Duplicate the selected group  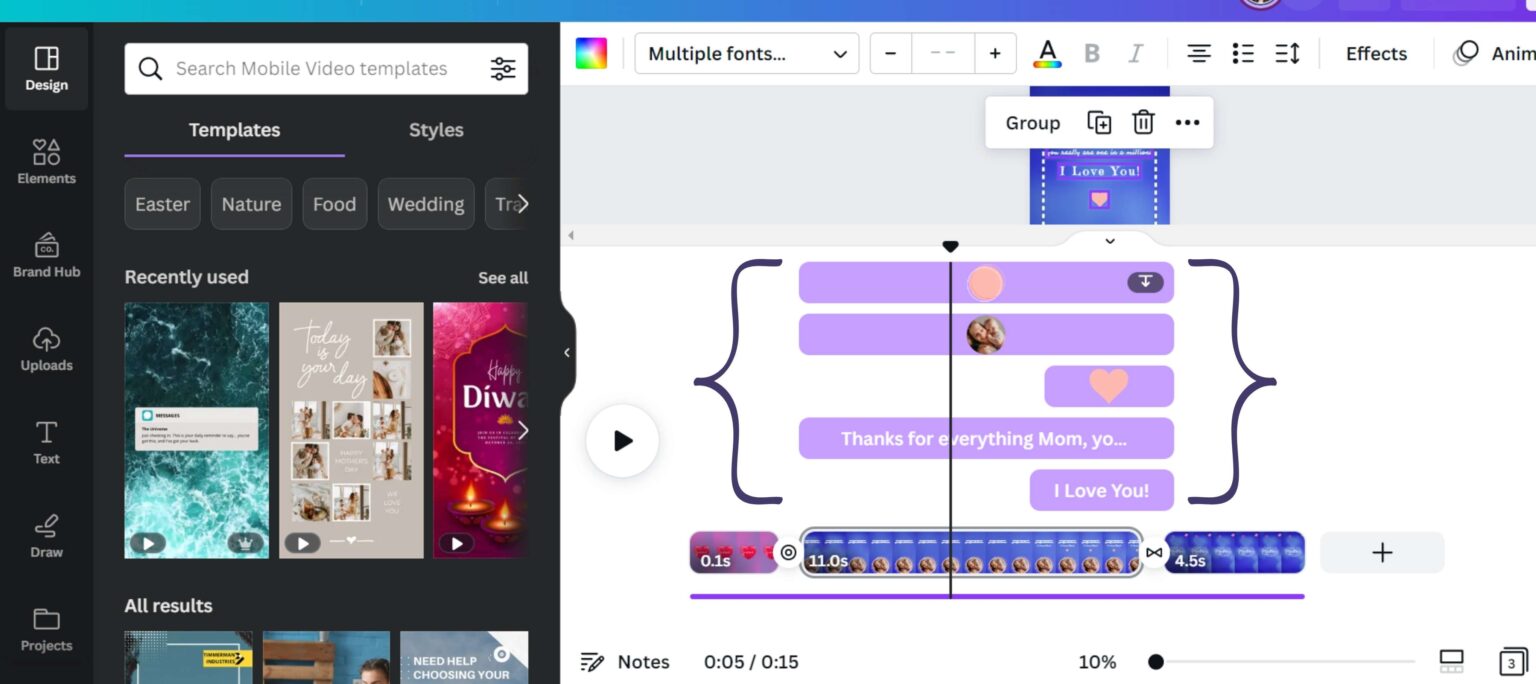pyautogui.click(x=1098, y=122)
